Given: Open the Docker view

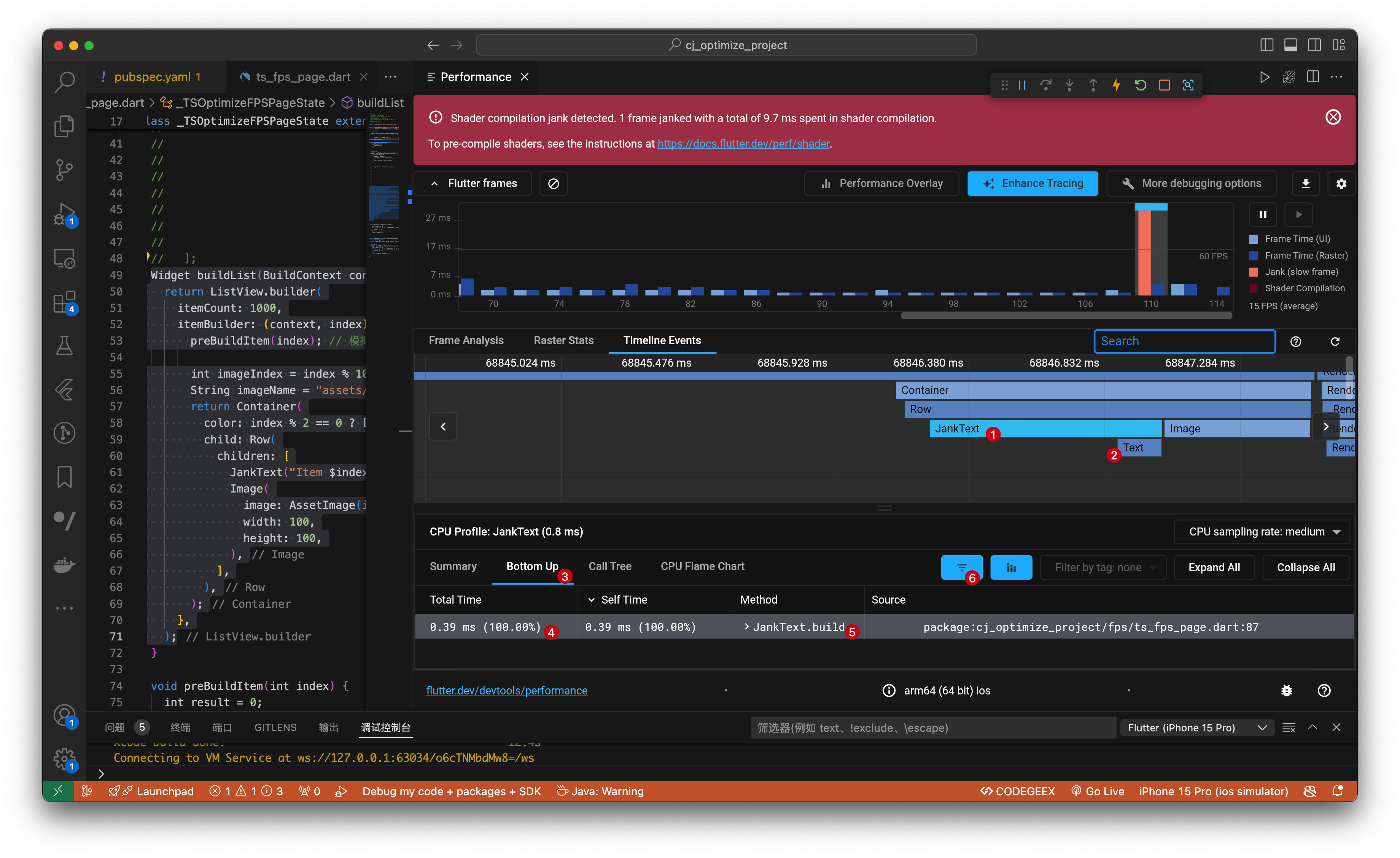Looking at the screenshot, I should 64,564.
